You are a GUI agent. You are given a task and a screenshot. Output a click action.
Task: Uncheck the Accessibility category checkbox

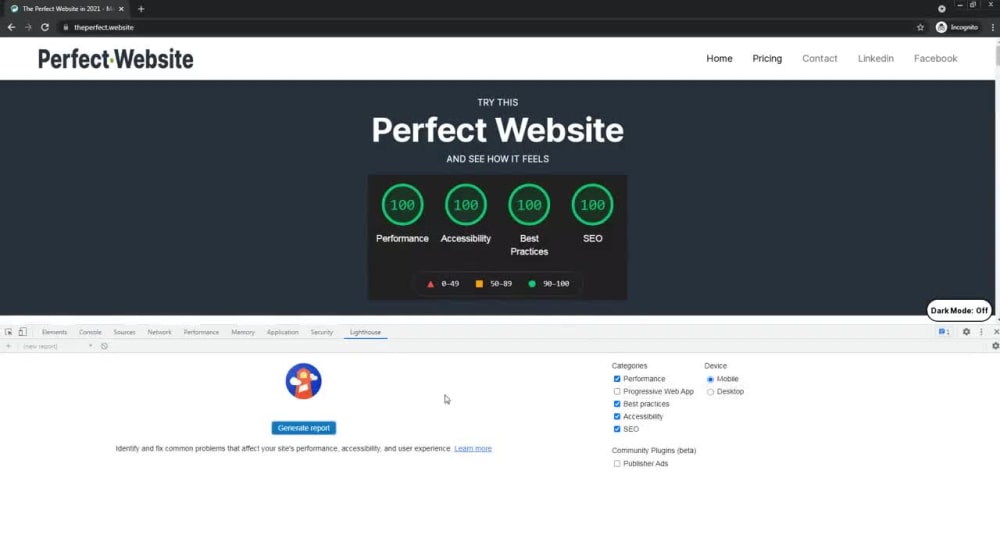point(617,416)
